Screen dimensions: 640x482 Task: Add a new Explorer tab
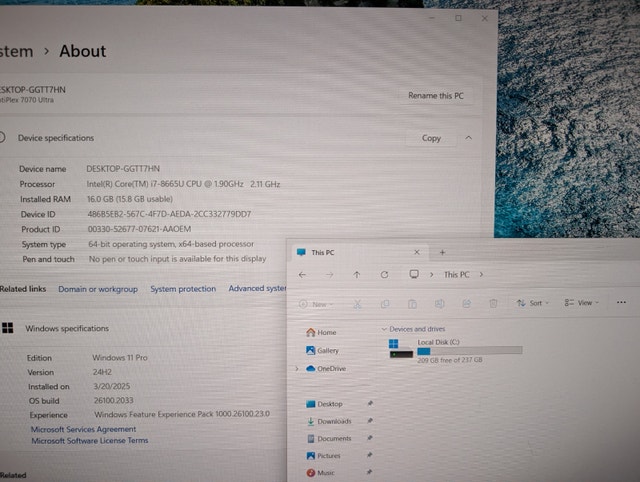pyautogui.click(x=442, y=252)
